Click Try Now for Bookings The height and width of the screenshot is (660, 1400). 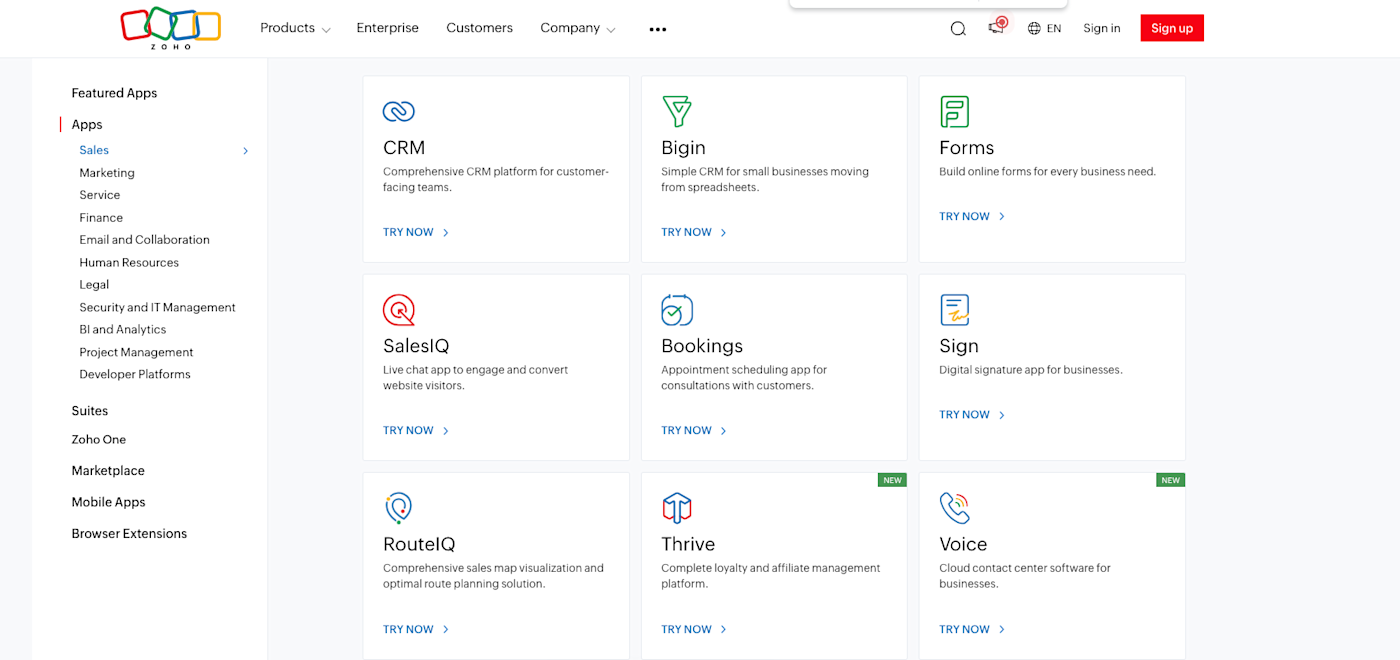coord(686,431)
